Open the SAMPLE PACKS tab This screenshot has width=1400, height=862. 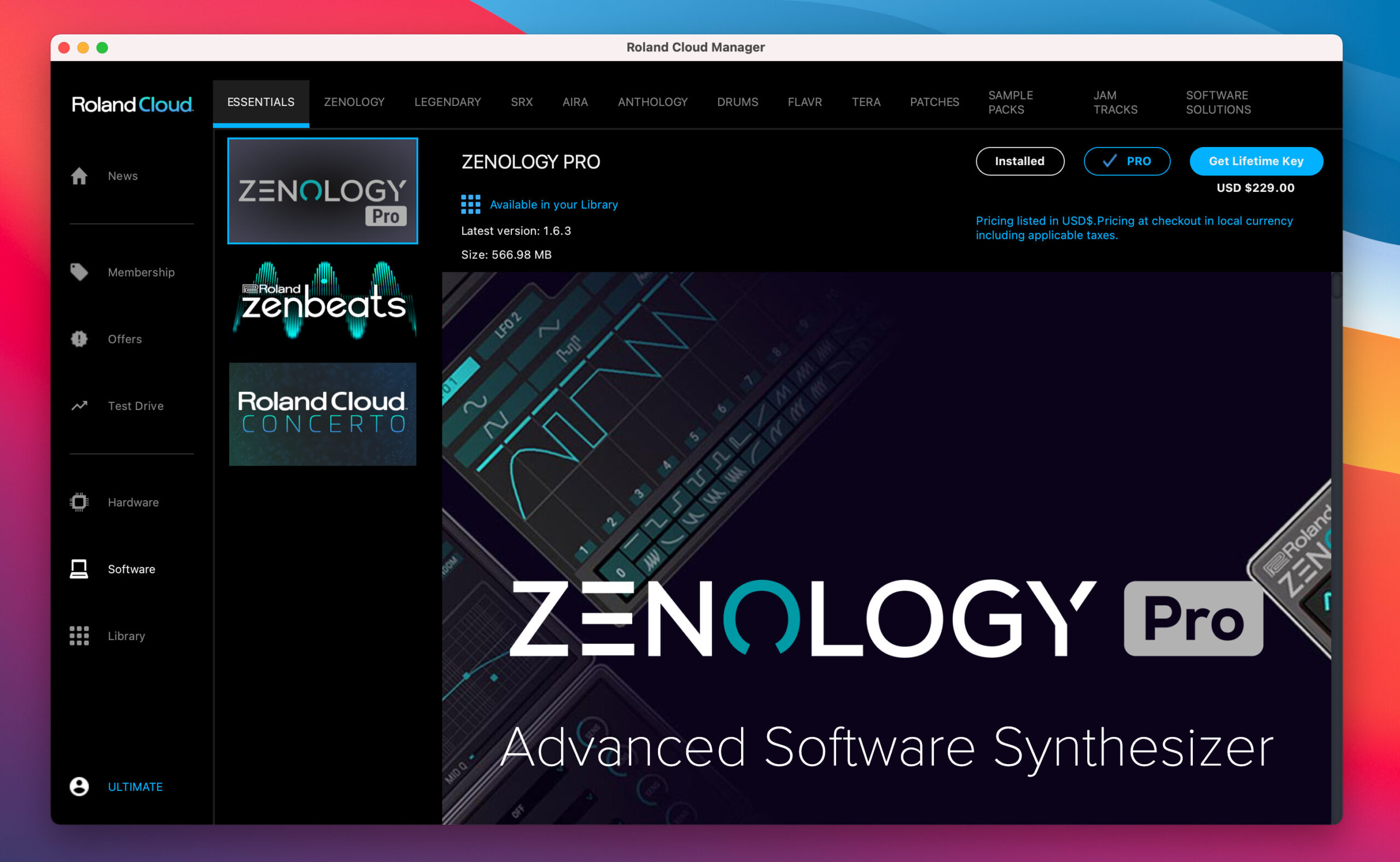(1011, 103)
